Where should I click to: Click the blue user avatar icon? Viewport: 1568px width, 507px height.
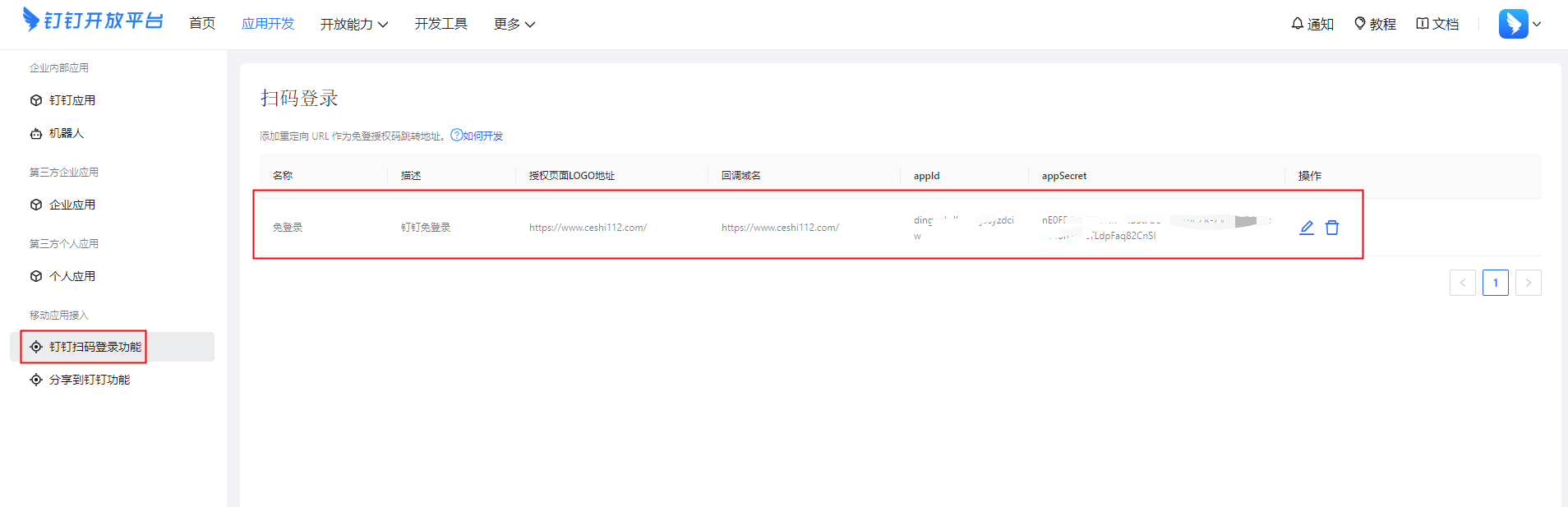[x=1513, y=24]
